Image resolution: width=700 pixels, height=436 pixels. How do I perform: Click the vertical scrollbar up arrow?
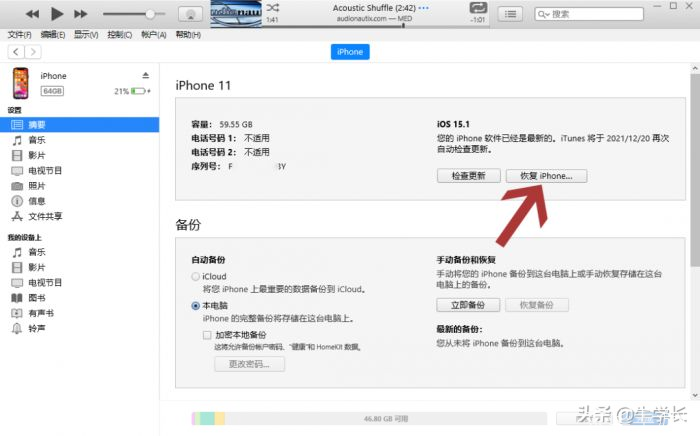(695, 68)
